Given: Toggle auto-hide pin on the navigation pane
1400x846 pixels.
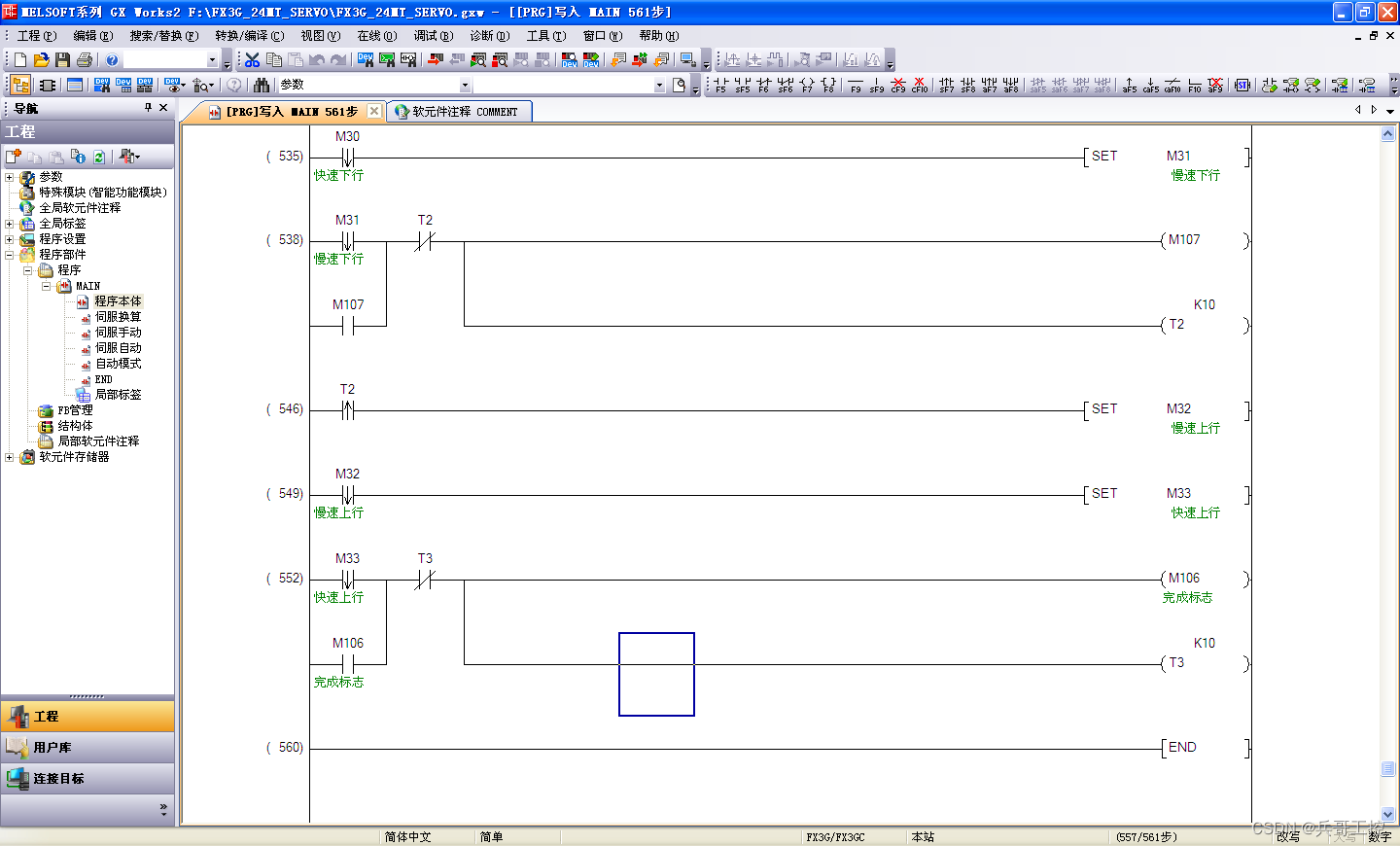Looking at the screenshot, I should click(x=148, y=108).
